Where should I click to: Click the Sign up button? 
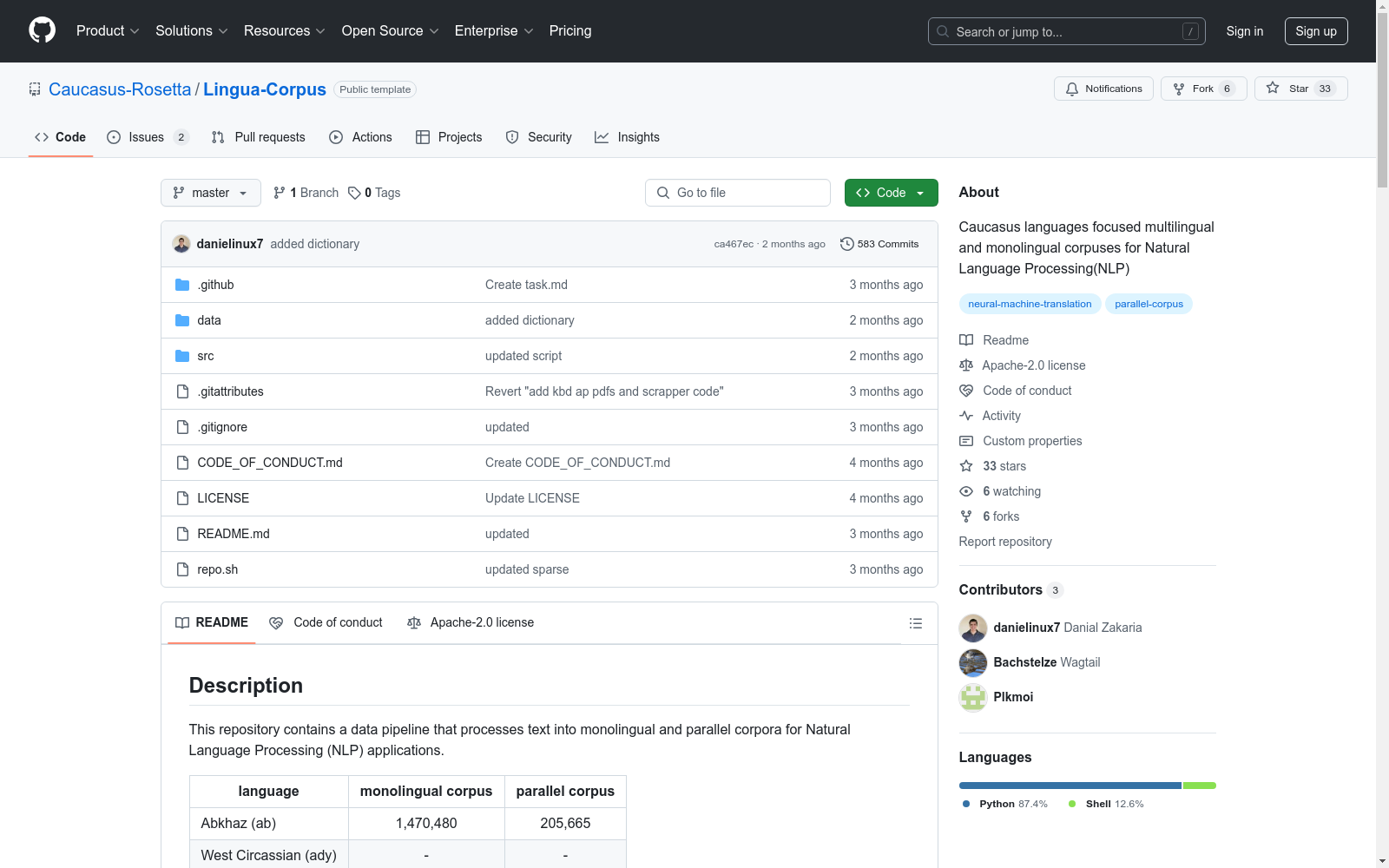coord(1316,31)
